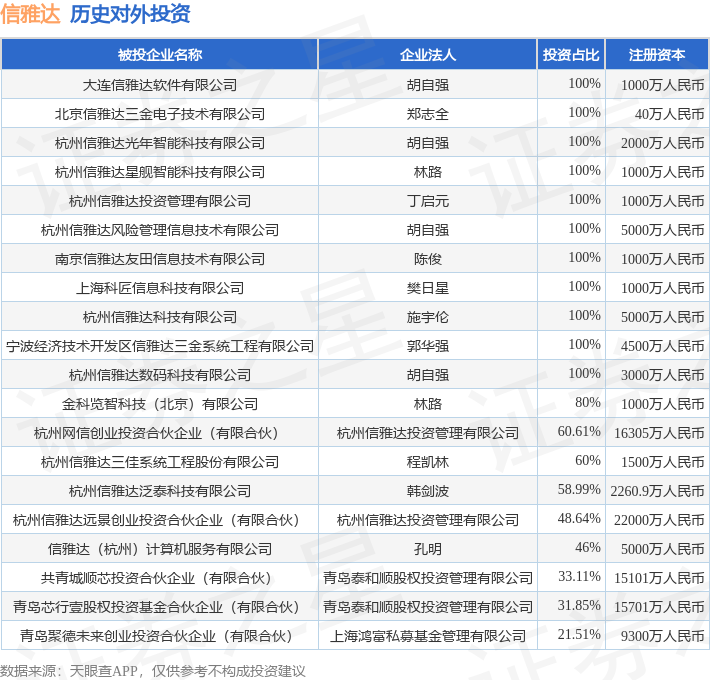710x680 pixels.
Task: Click the 21.51% investment ratio value
Action: [579, 634]
